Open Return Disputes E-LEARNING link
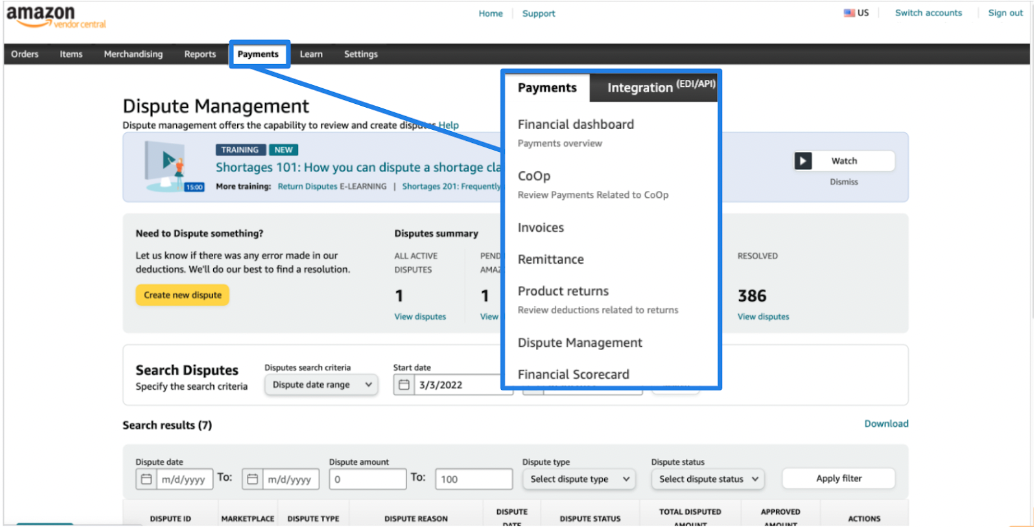 [332, 187]
